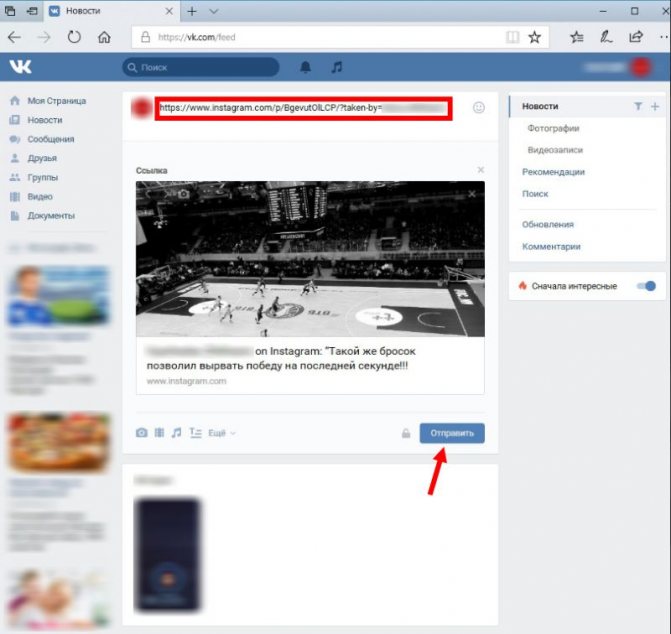
Task: Click the add notes pen icon
Action: pos(606,37)
